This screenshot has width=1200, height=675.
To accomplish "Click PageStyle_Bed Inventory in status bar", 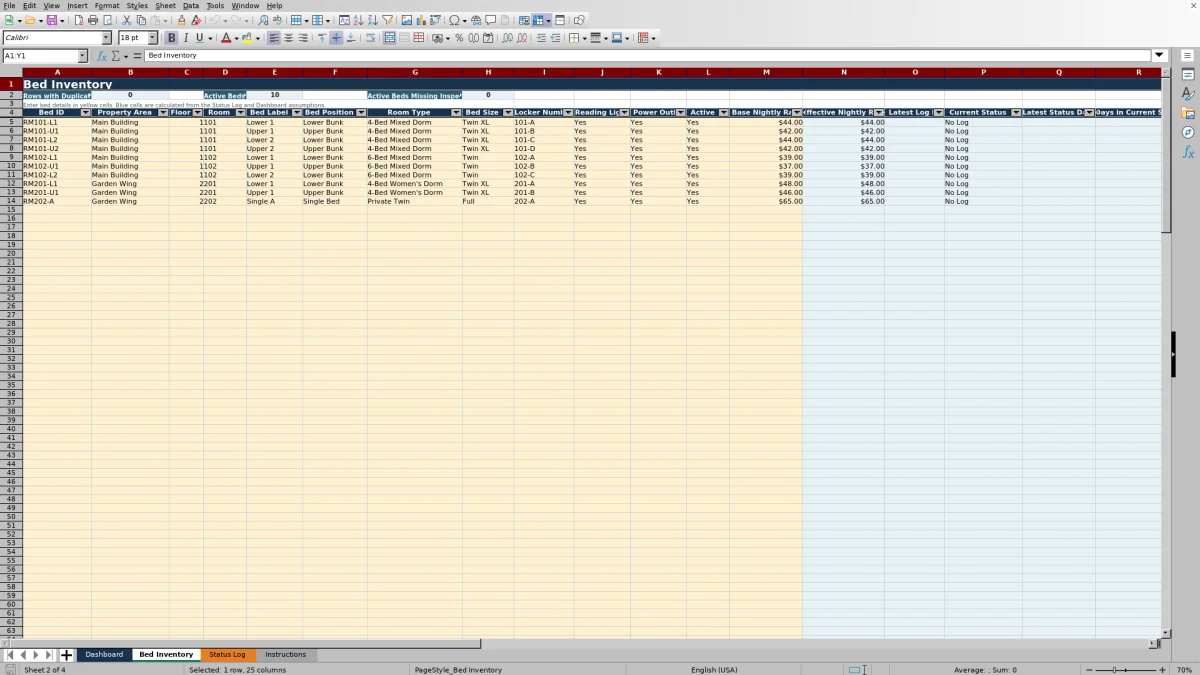I will [458, 670].
